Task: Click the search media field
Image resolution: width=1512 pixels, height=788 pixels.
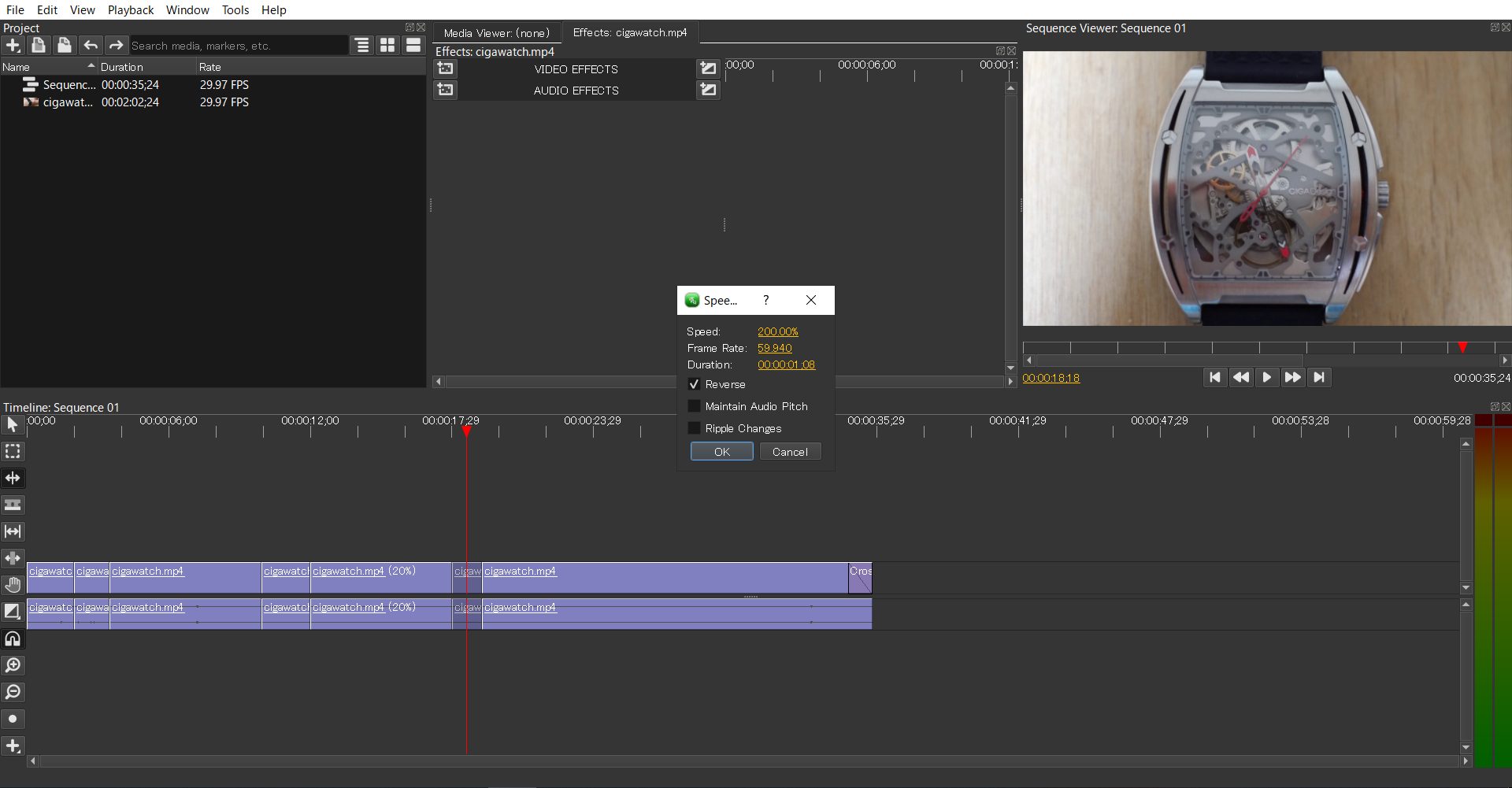Action: [238, 46]
